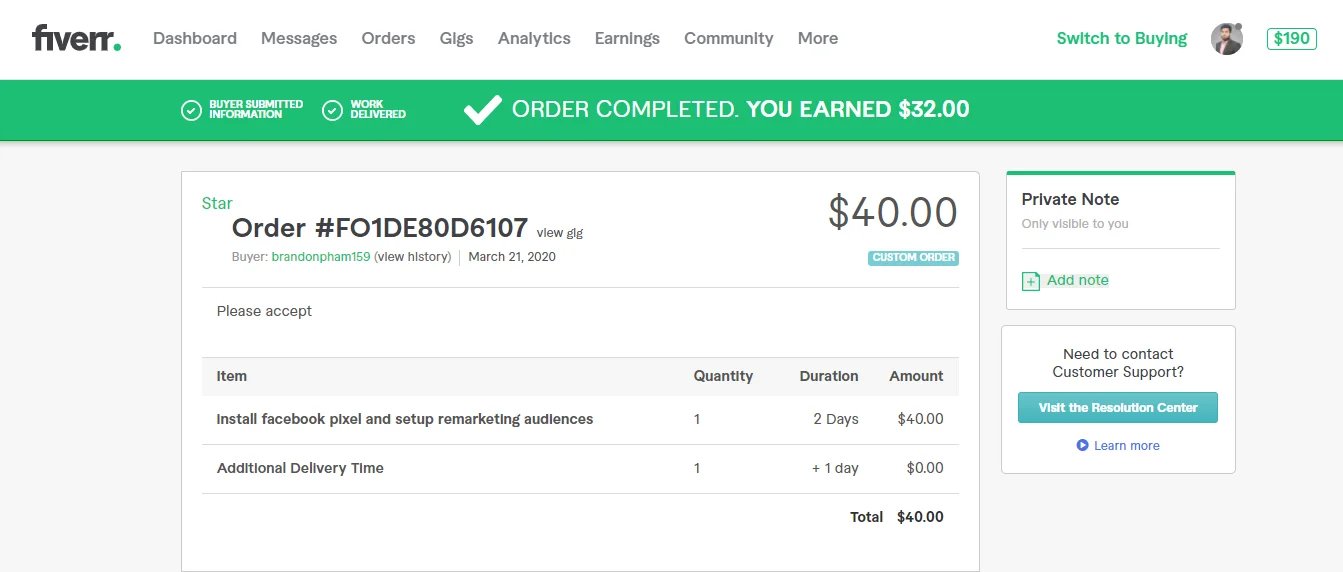Click the Buyer Submitted Information checkmark
The width and height of the screenshot is (1343, 572).
point(191,110)
